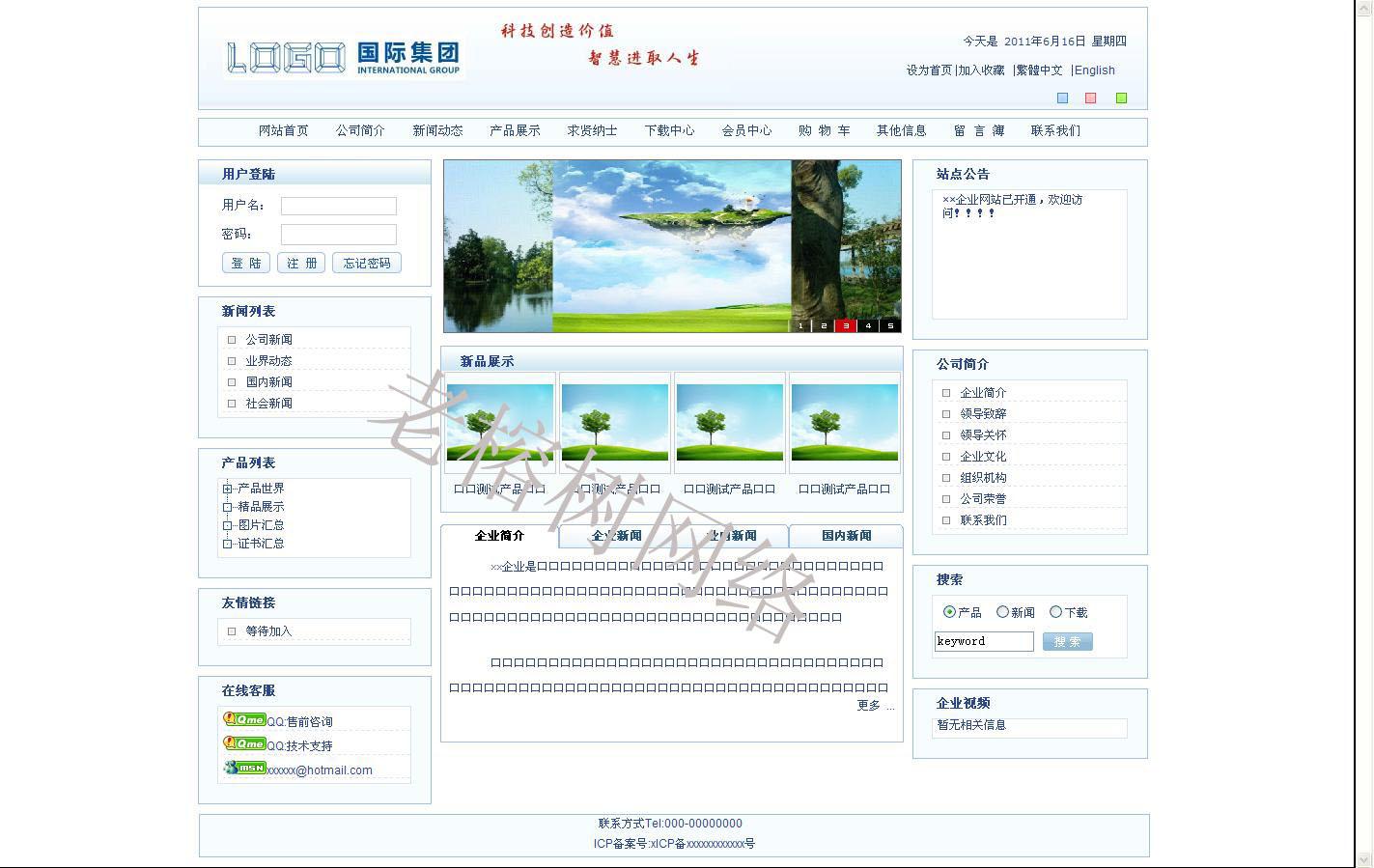The width and height of the screenshot is (1374, 868).
Task: Open the 公司简介 navigation item
Action: tap(360, 130)
